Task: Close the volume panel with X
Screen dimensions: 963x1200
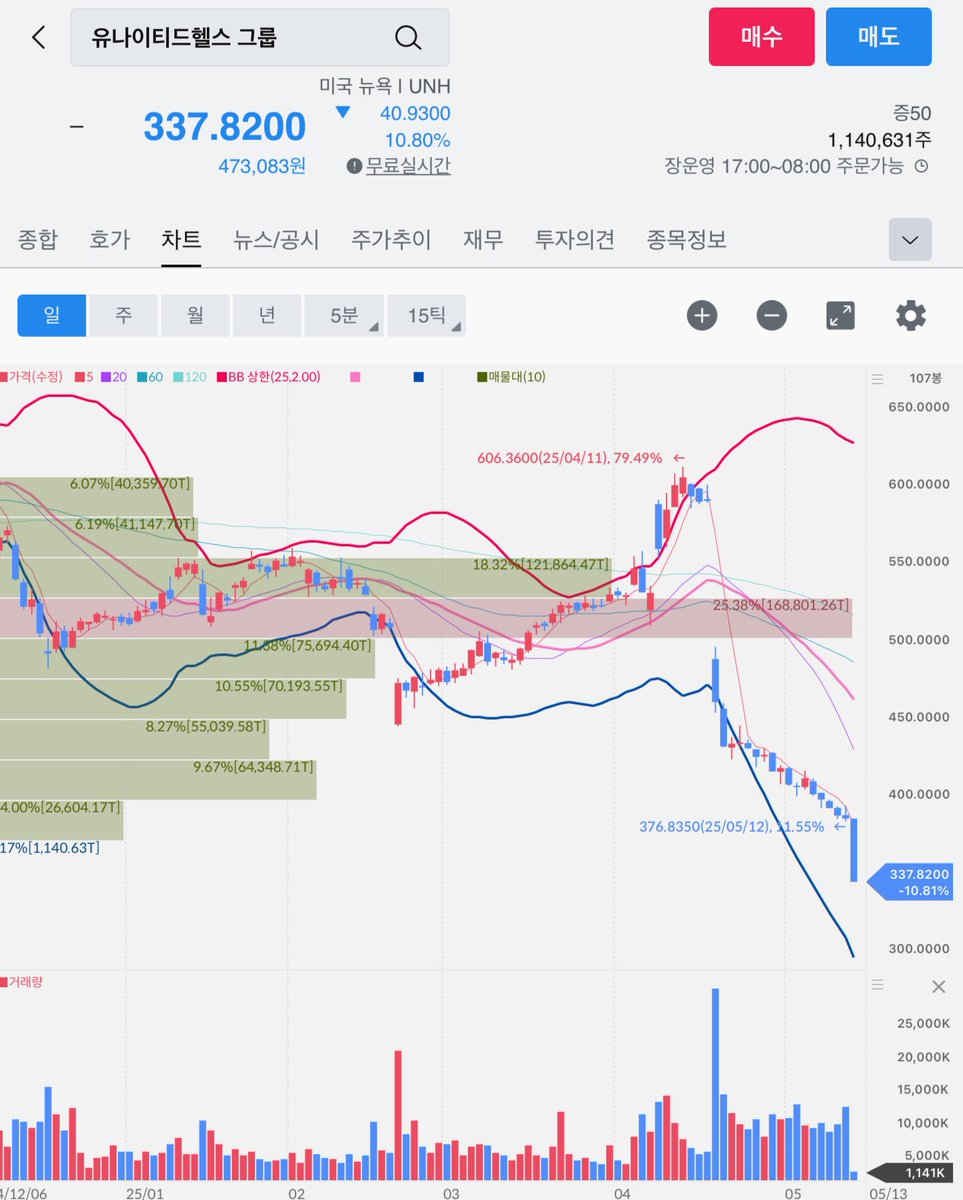Action: click(938, 987)
